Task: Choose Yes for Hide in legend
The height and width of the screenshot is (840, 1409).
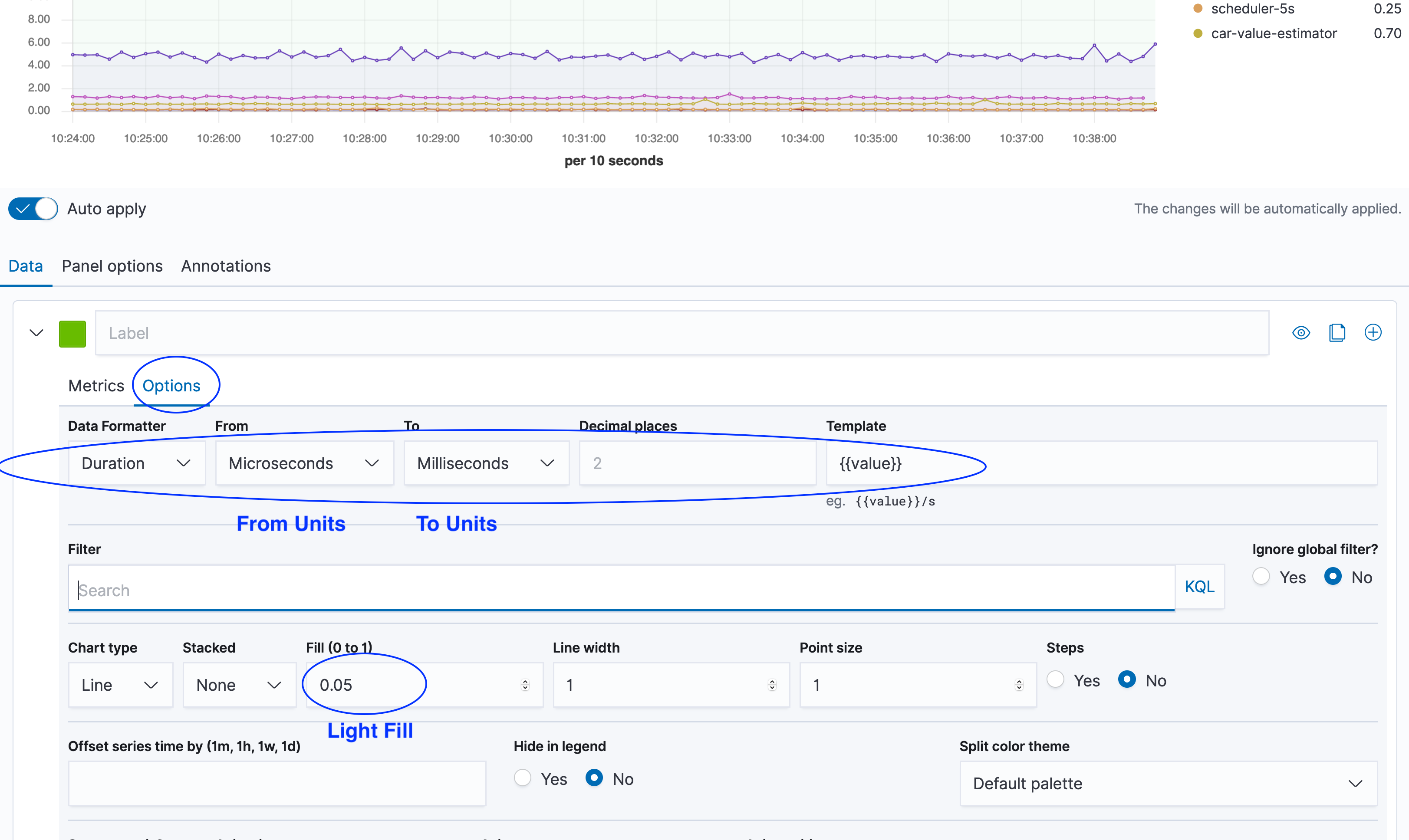Action: pyautogui.click(x=522, y=778)
